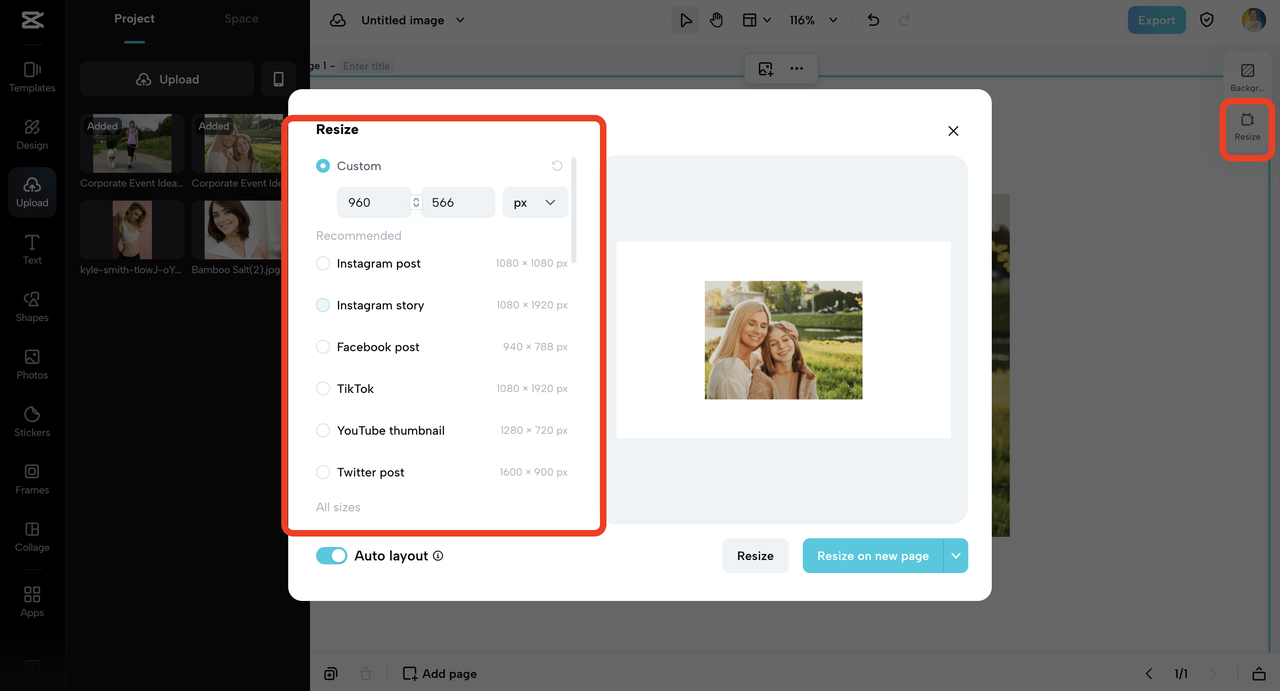Open the Design sidebar panel
Image resolution: width=1280 pixels, height=691 pixels.
pos(32,134)
